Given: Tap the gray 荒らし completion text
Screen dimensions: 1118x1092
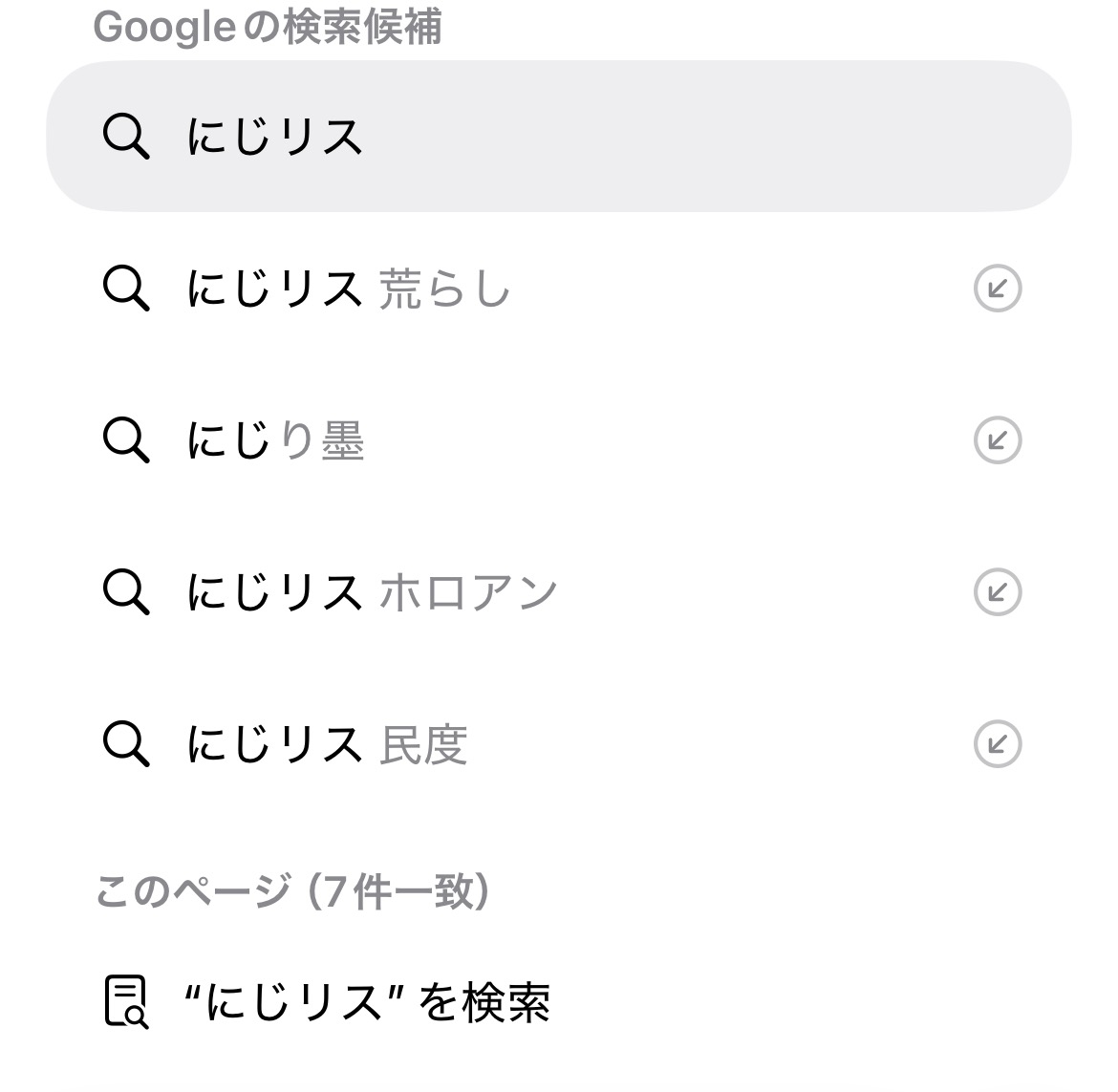Looking at the screenshot, I should 445,289.
